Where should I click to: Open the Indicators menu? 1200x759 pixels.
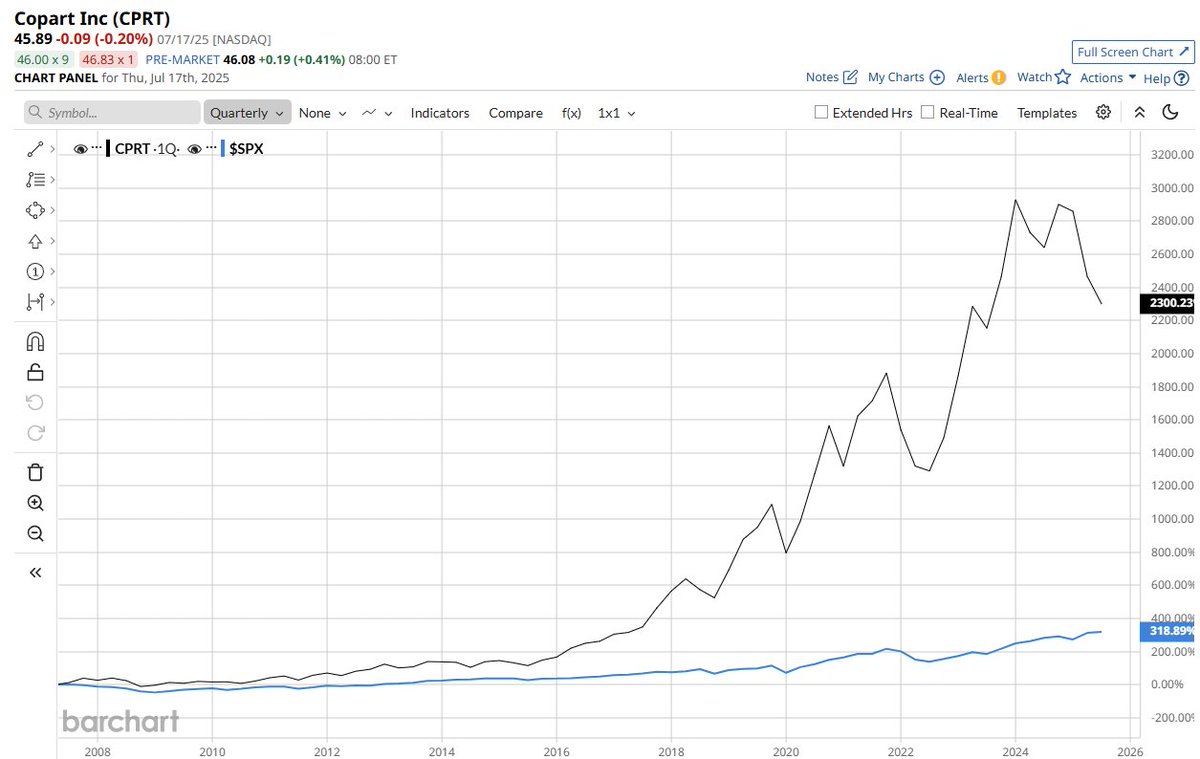[x=440, y=113]
